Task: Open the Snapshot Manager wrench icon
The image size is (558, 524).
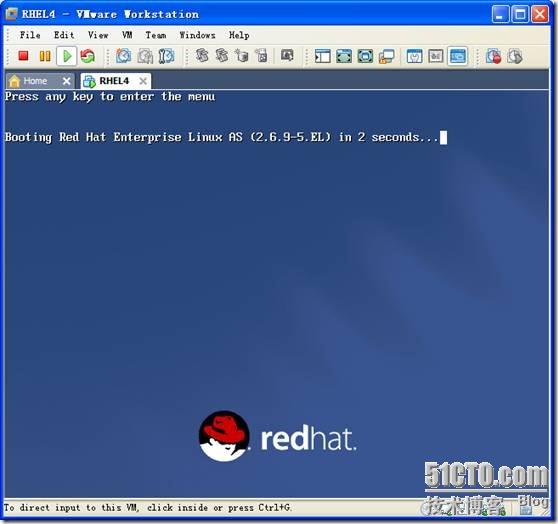Action: tap(166, 56)
